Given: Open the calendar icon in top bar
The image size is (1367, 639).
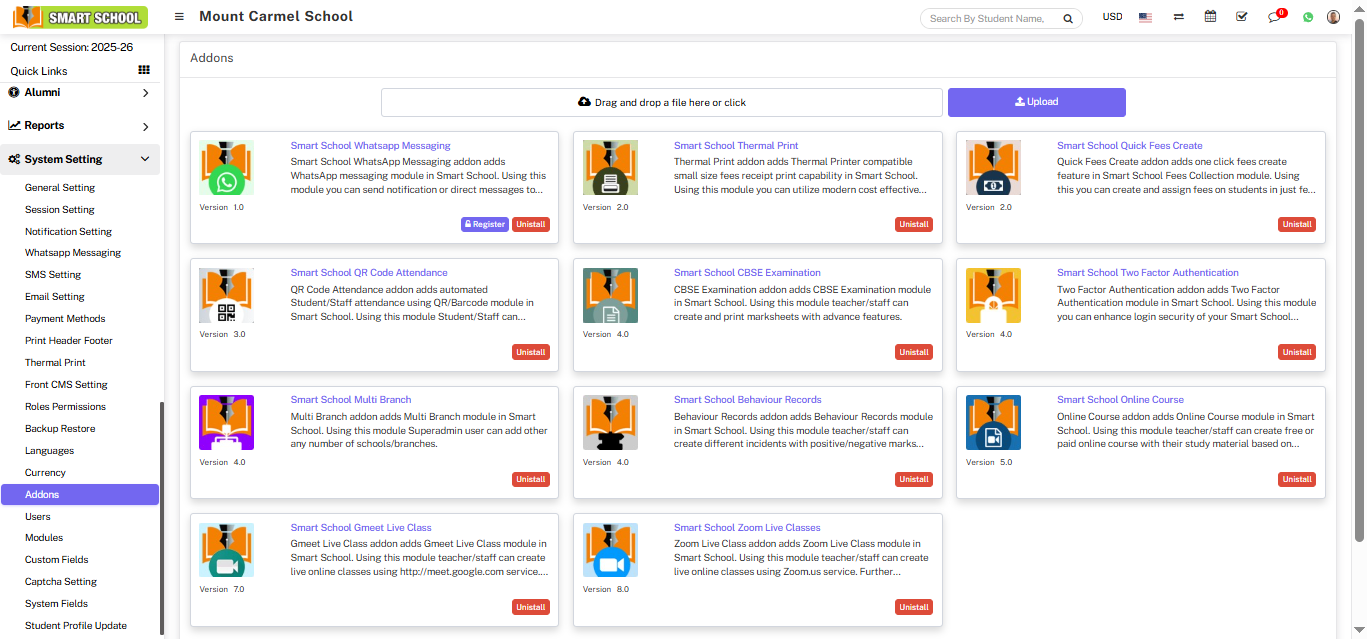Looking at the screenshot, I should (x=1210, y=17).
